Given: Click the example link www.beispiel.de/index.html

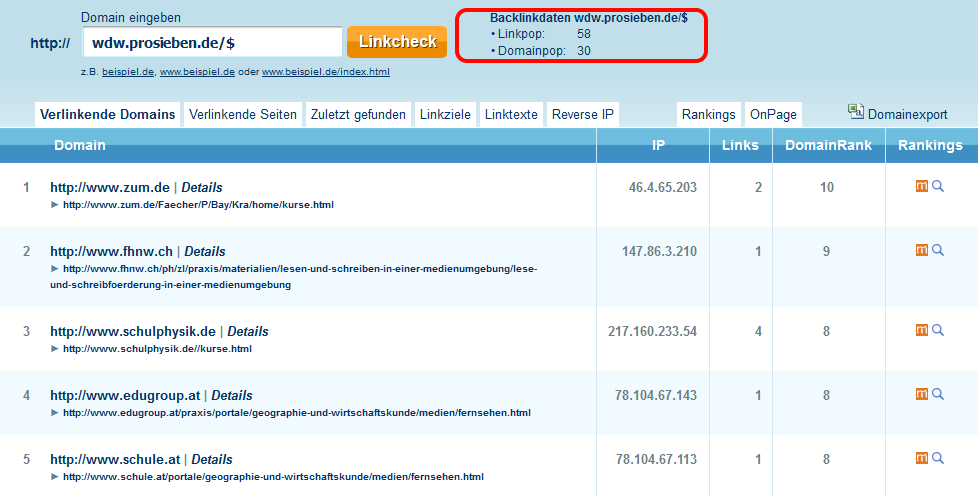Looking at the screenshot, I should coord(326,72).
